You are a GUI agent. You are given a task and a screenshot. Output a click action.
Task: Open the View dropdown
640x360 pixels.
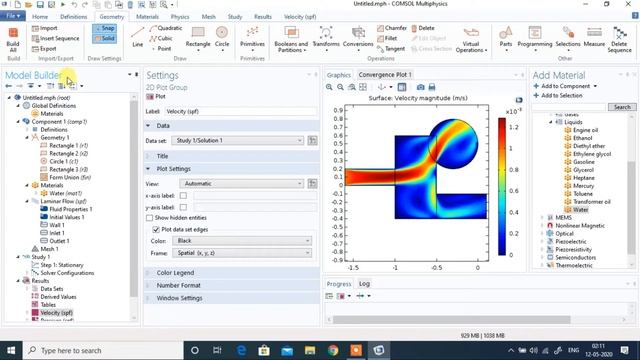(x=242, y=184)
